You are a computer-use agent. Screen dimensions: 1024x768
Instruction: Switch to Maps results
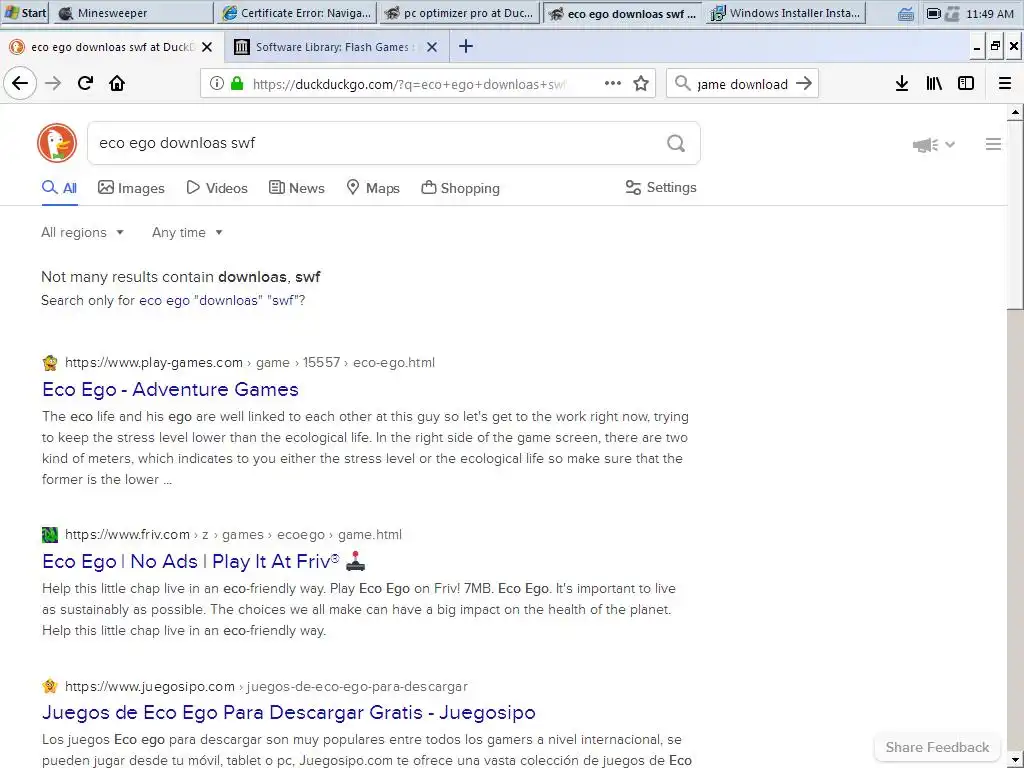point(373,188)
